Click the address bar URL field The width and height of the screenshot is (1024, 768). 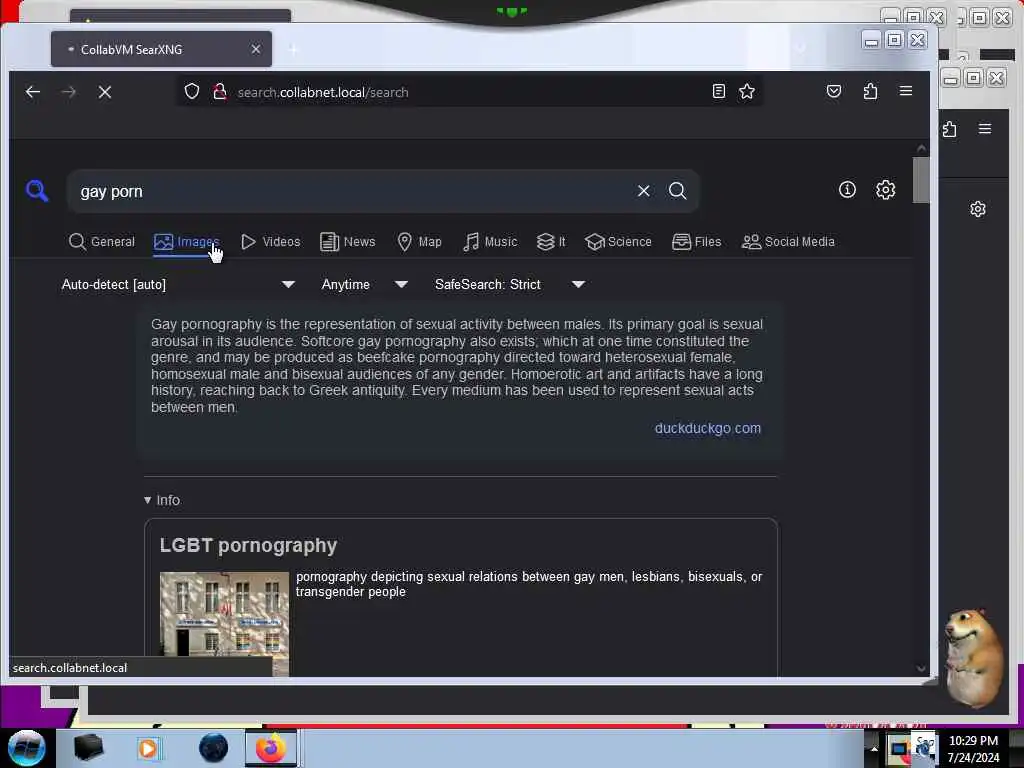(x=470, y=92)
